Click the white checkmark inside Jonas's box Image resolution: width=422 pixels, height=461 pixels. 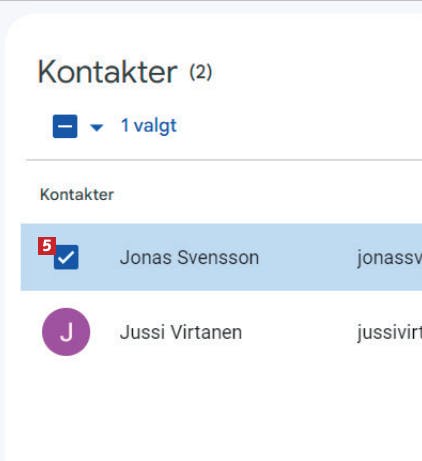point(66,257)
